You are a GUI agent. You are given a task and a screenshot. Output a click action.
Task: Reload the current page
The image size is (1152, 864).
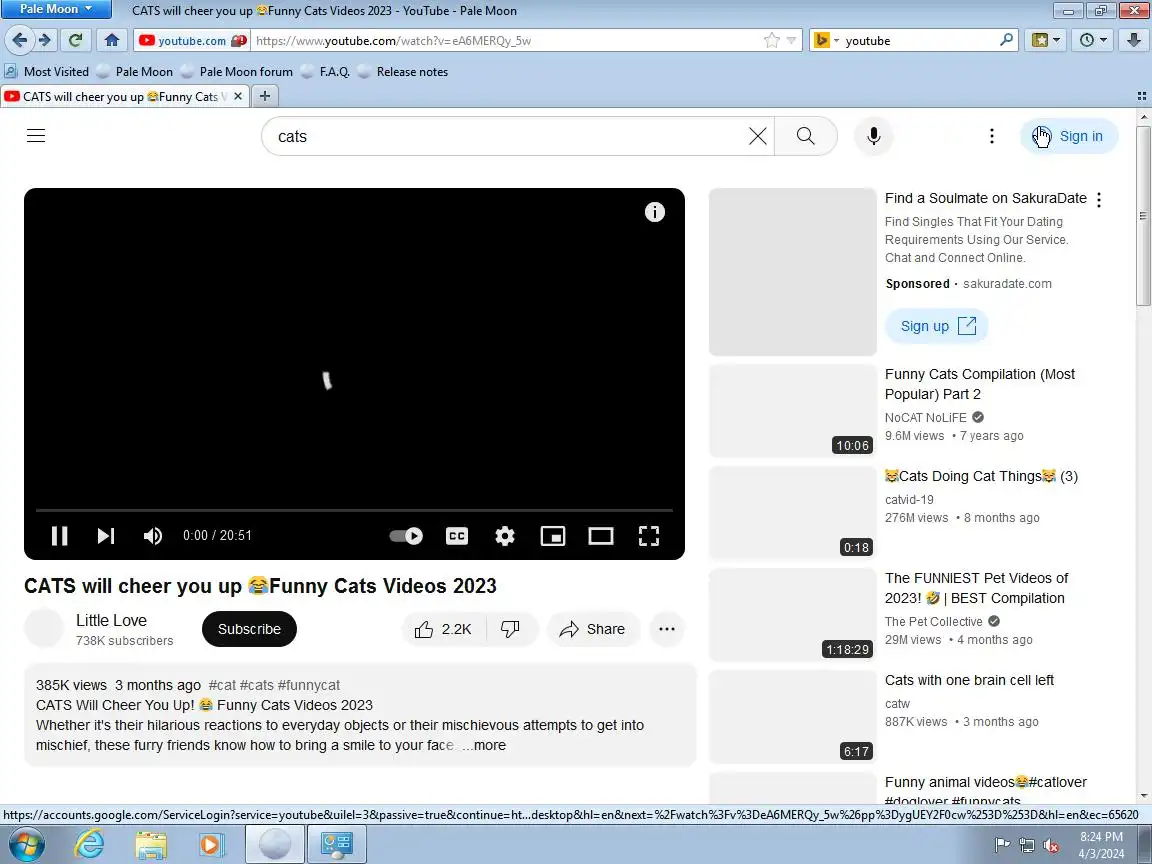click(75, 40)
